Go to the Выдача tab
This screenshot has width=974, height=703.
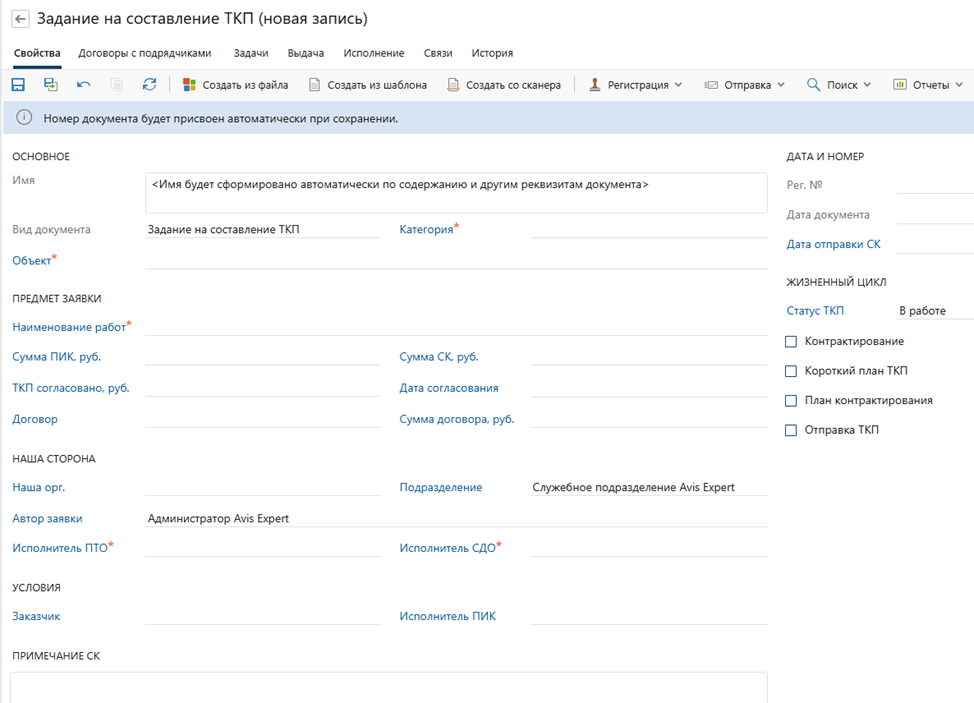click(306, 53)
